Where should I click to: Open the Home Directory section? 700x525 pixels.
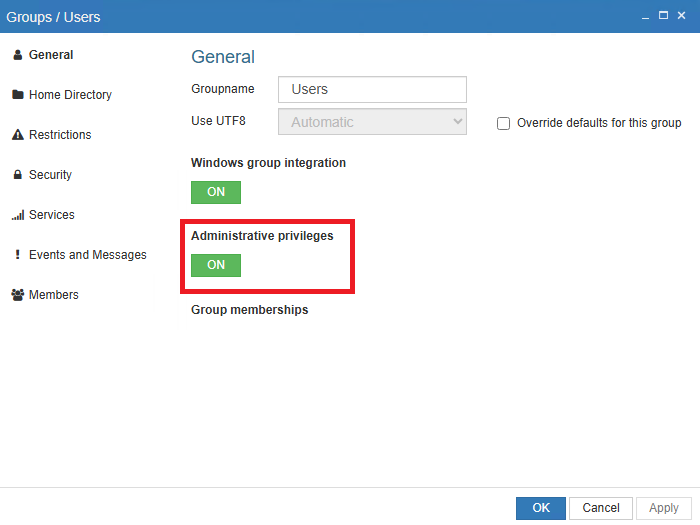tap(70, 95)
